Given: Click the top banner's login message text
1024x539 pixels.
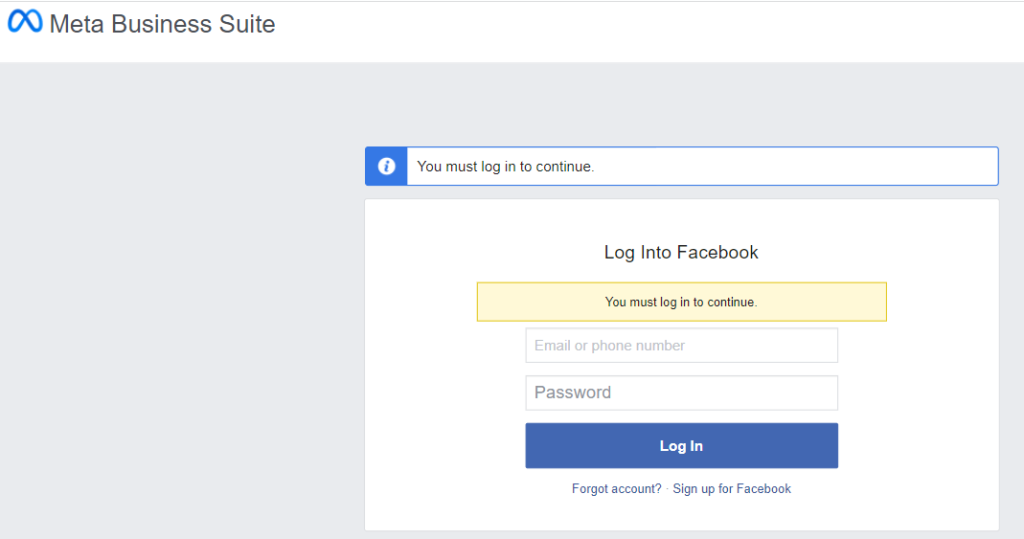Looking at the screenshot, I should coord(505,166).
